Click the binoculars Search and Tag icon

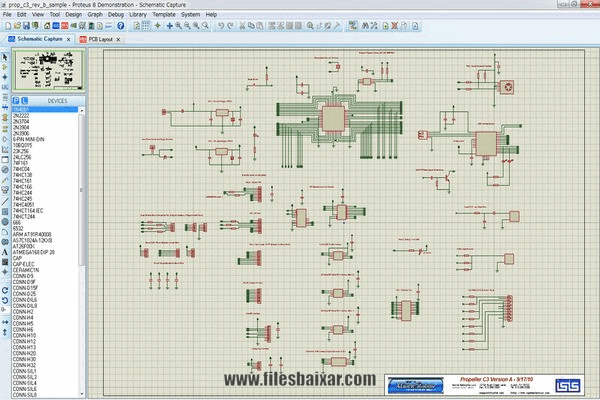click(x=365, y=26)
